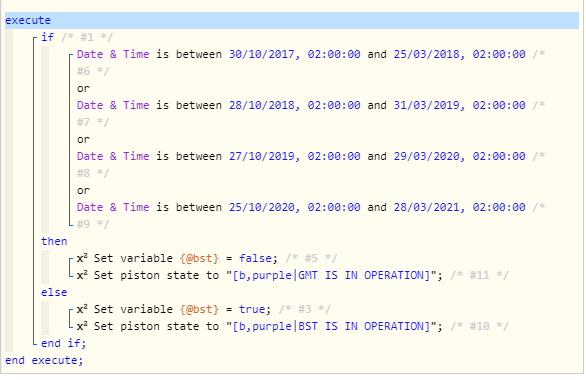The width and height of the screenshot is (586, 380).
Task: Click the x² icon before BST piston state
Action: (x=82, y=327)
